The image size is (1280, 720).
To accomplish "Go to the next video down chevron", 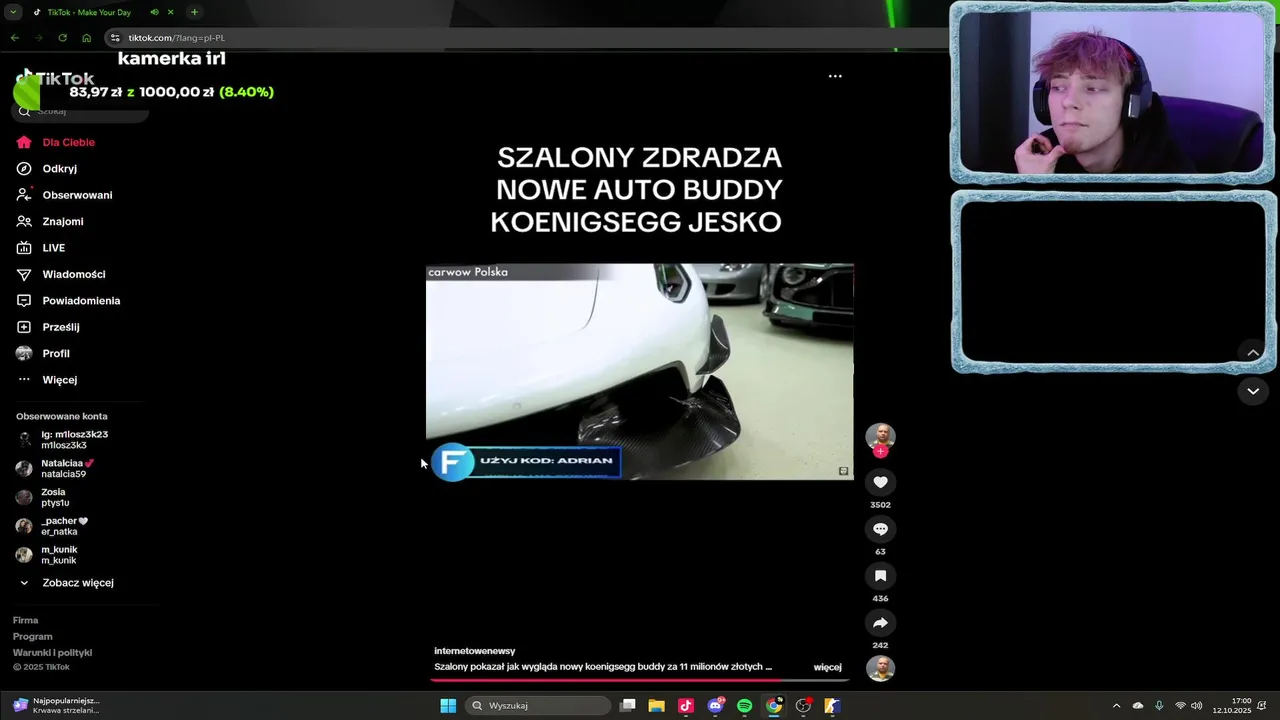I will (x=1253, y=391).
